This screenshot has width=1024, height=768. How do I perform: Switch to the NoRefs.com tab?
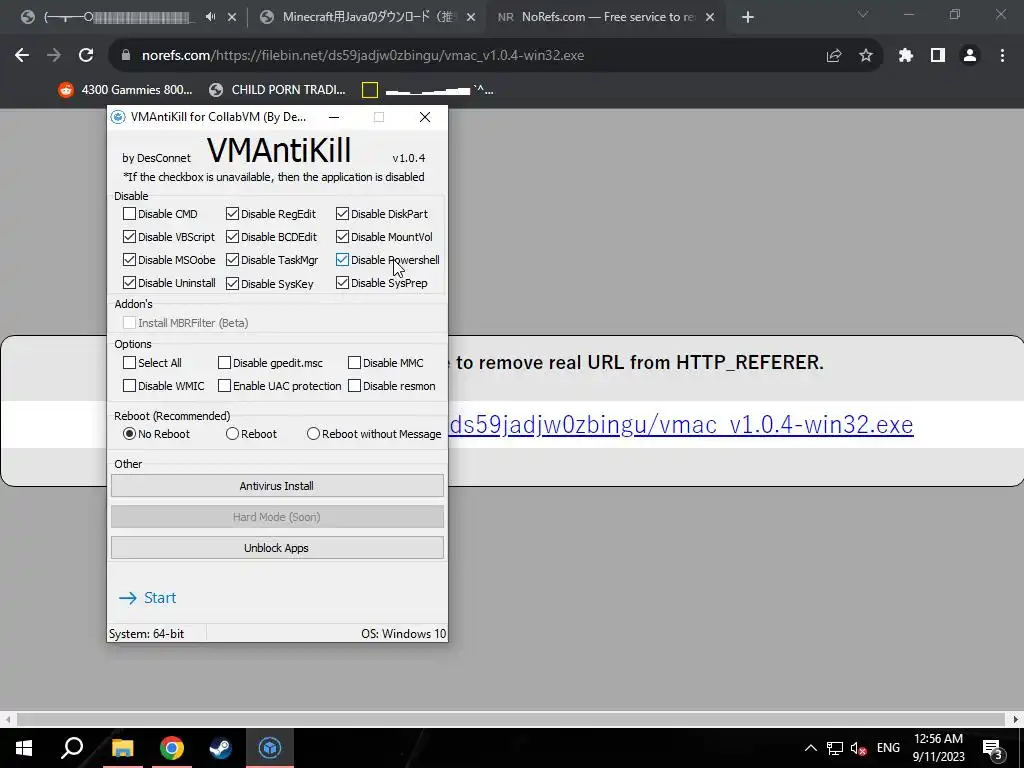coord(606,18)
